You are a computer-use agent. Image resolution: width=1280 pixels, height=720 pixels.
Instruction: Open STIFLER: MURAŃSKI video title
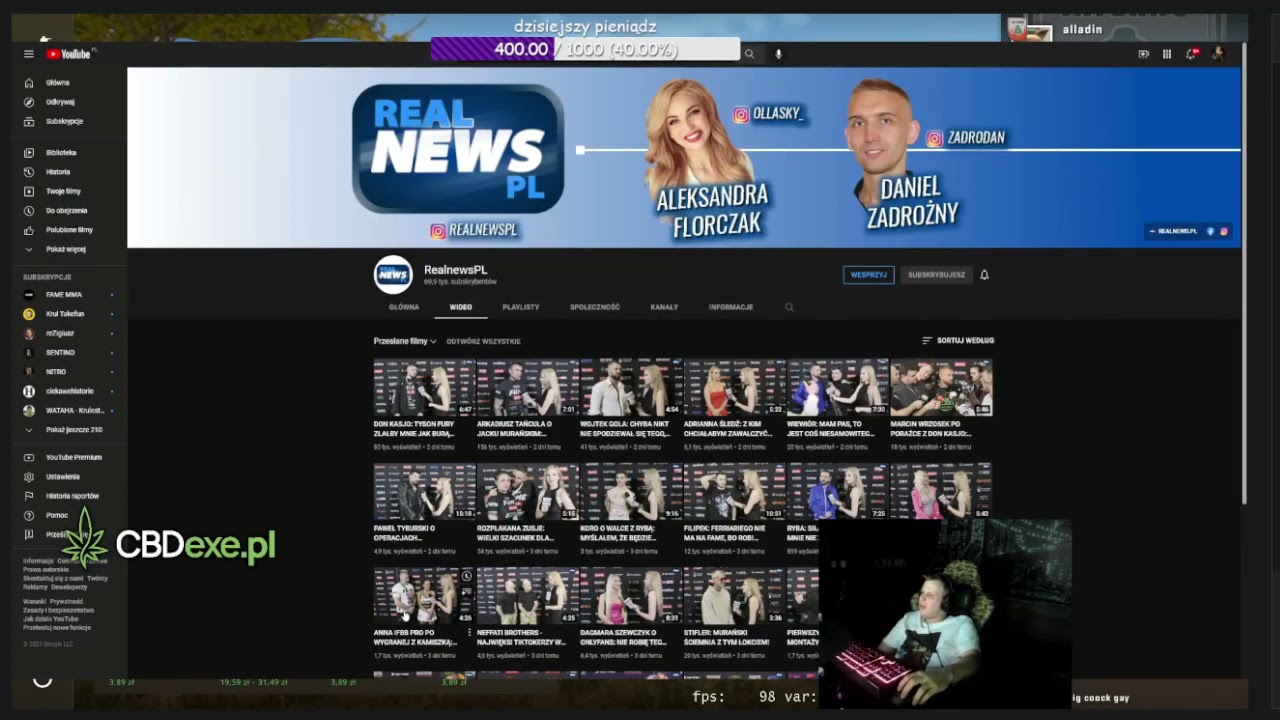click(x=727, y=637)
